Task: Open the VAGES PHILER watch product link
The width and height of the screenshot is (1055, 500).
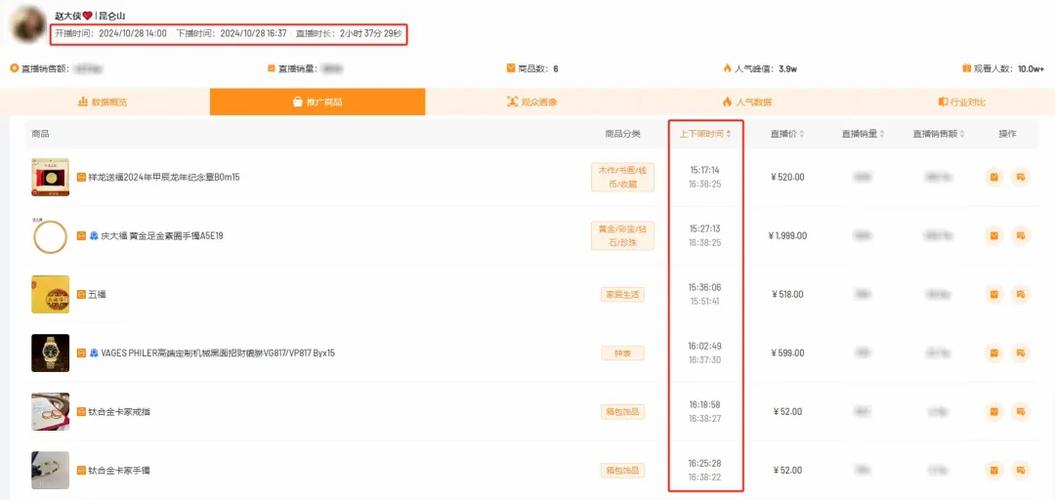Action: coord(217,353)
